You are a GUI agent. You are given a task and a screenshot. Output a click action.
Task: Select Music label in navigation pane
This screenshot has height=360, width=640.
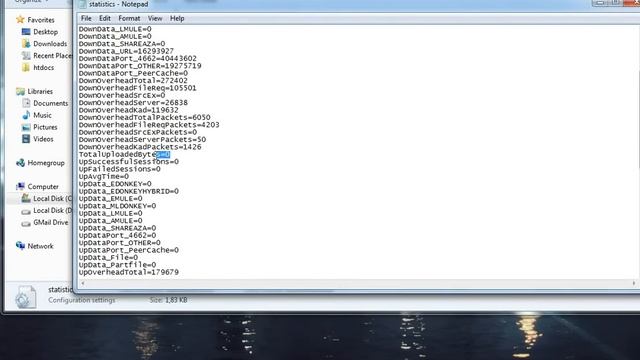42,115
